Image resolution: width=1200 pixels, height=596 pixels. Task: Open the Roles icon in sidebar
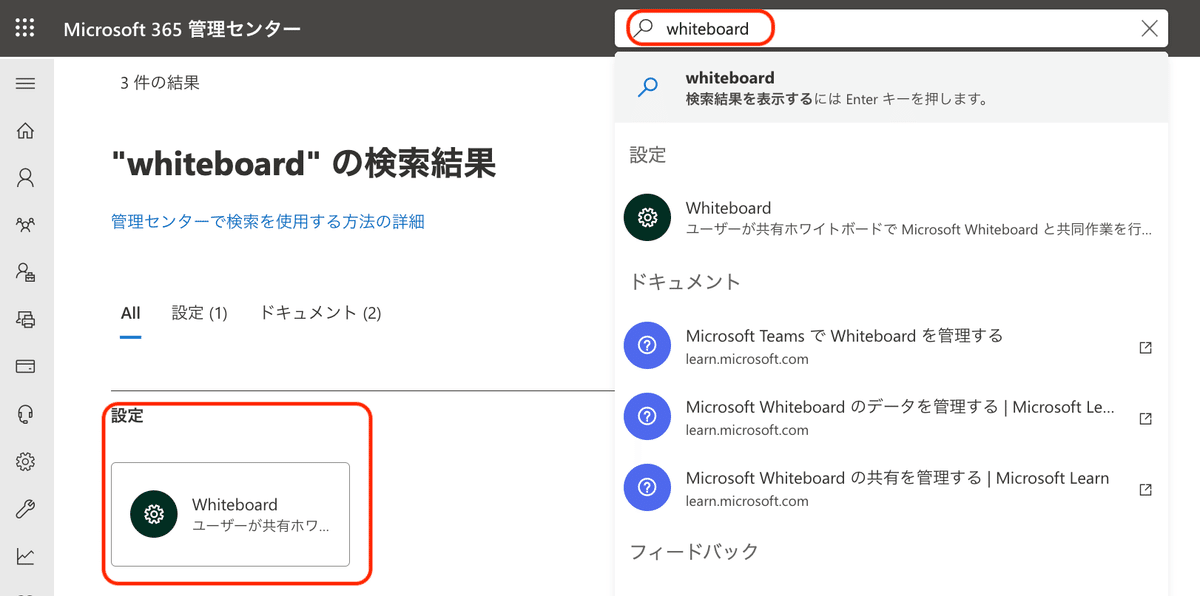coord(26,272)
